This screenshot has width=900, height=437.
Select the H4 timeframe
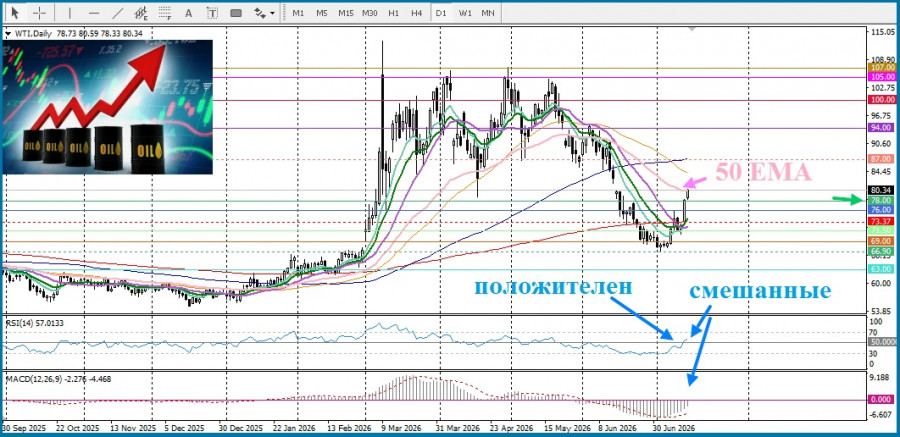(x=417, y=12)
